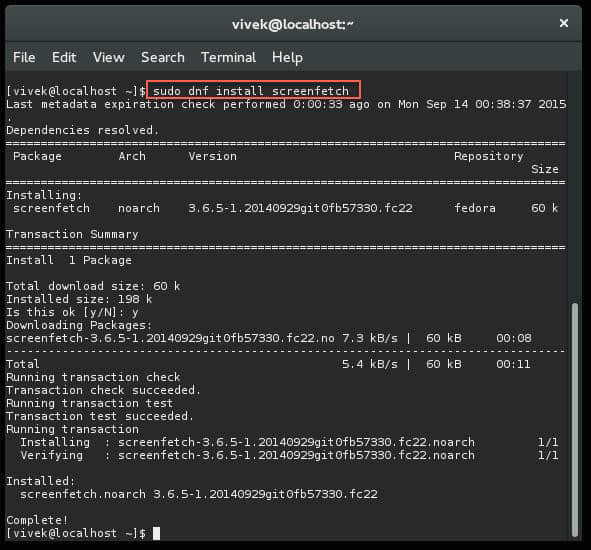
Task: Click the 'fedora' repository name in table
Action: click(475, 208)
